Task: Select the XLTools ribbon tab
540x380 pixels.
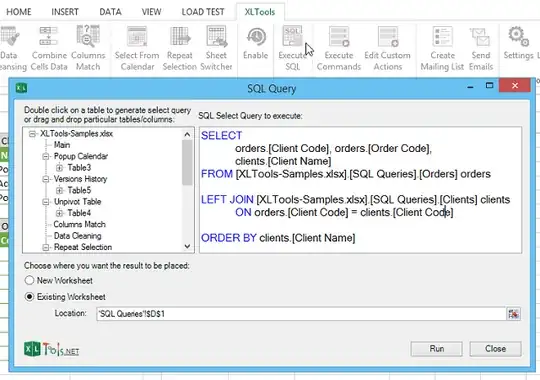Action: [260, 12]
